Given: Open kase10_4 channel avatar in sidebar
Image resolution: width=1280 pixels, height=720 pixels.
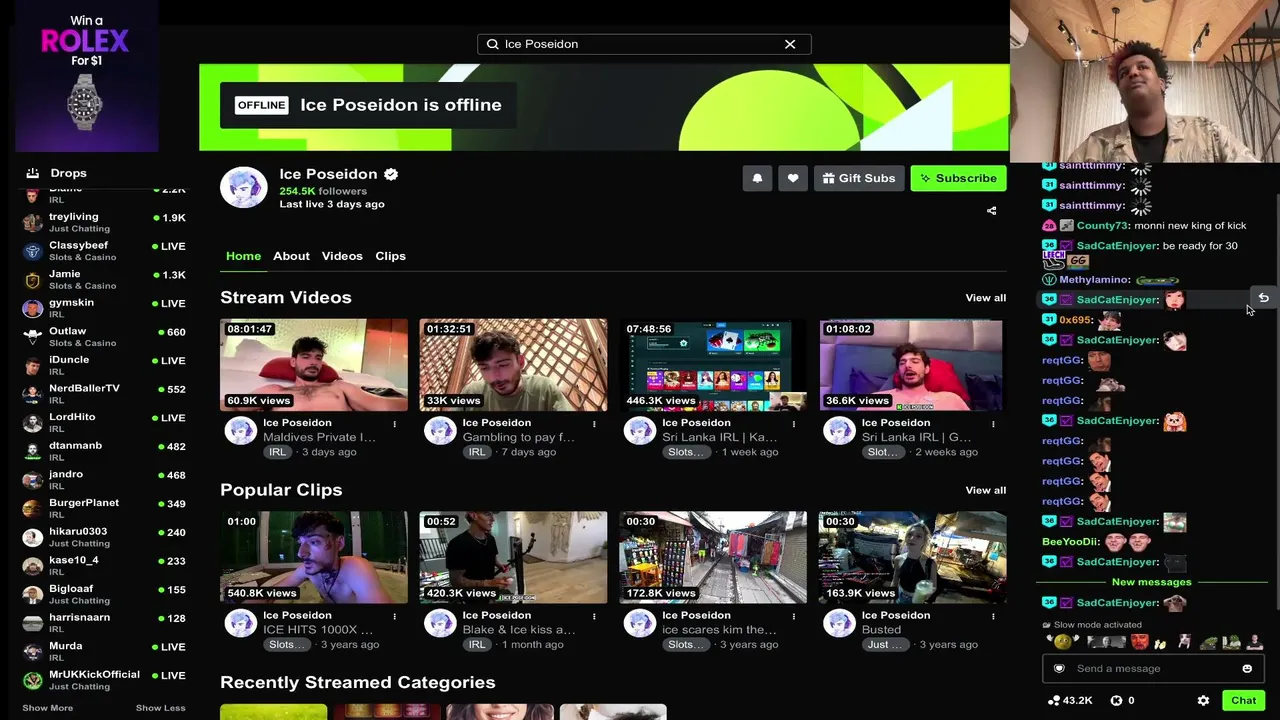Looking at the screenshot, I should point(33,566).
